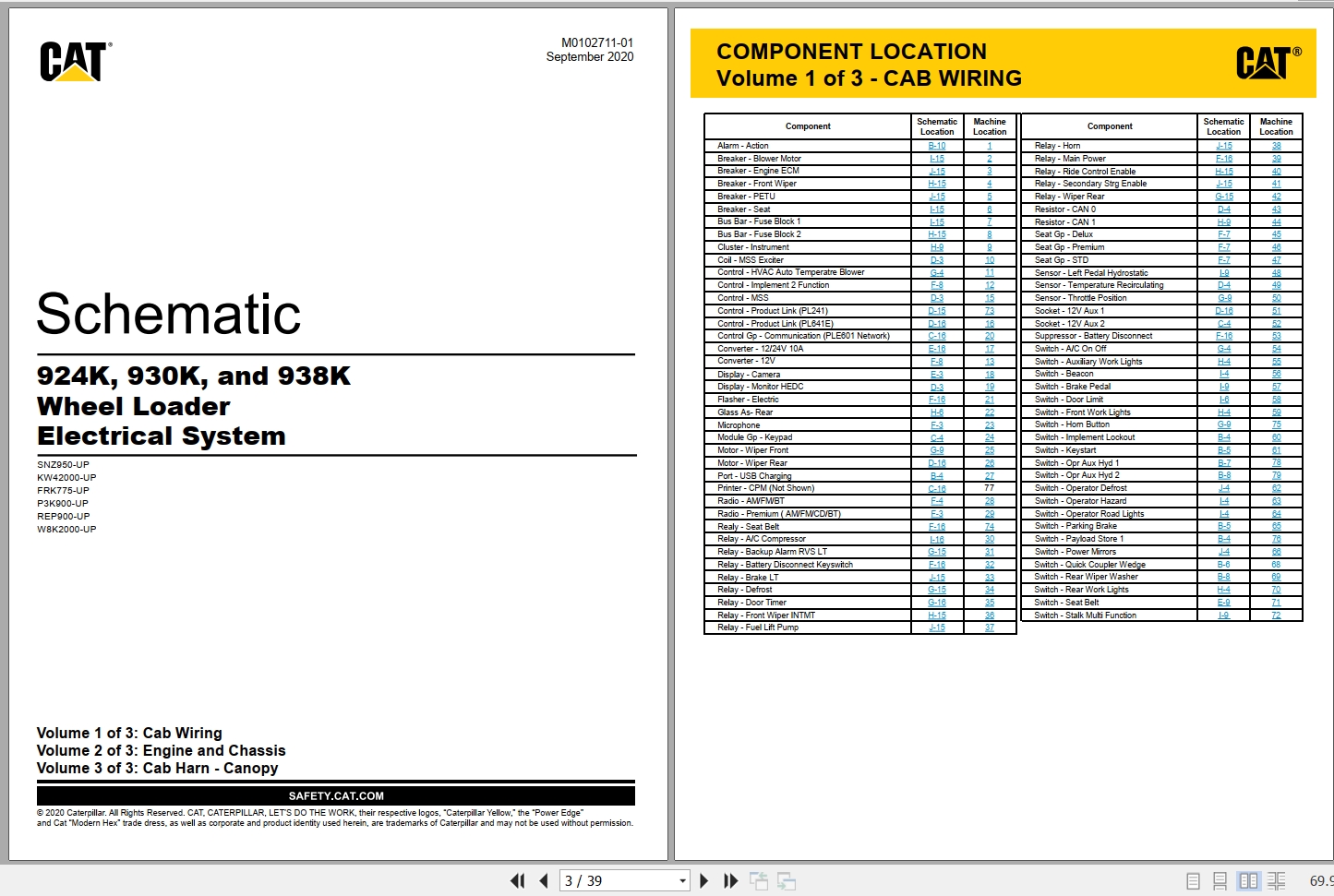Open schematic location C-4 for Module Gp - Keypad
Screen dimensions: 1334x896
(x=936, y=437)
